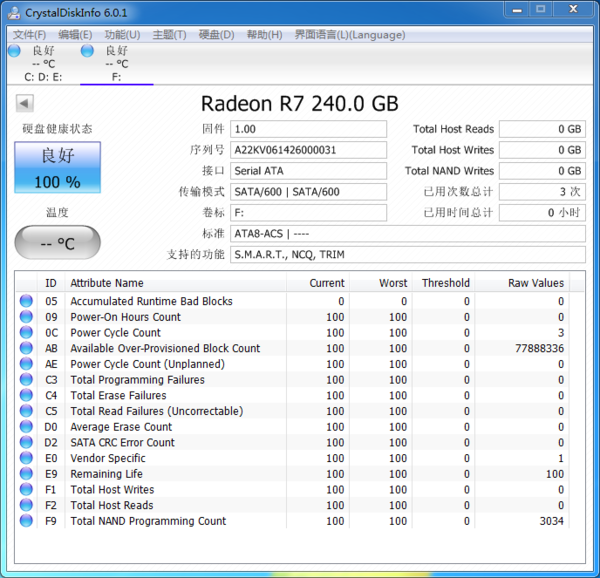The width and height of the screenshot is (600, 578).
Task: Click status icon for Remaining Life row
Action: [x=26, y=474]
